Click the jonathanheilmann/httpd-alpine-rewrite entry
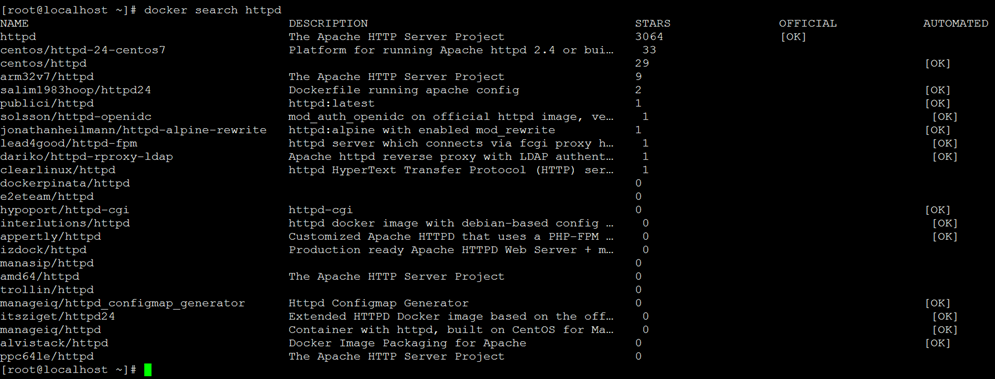This screenshot has height=379, width=995. click(x=133, y=130)
